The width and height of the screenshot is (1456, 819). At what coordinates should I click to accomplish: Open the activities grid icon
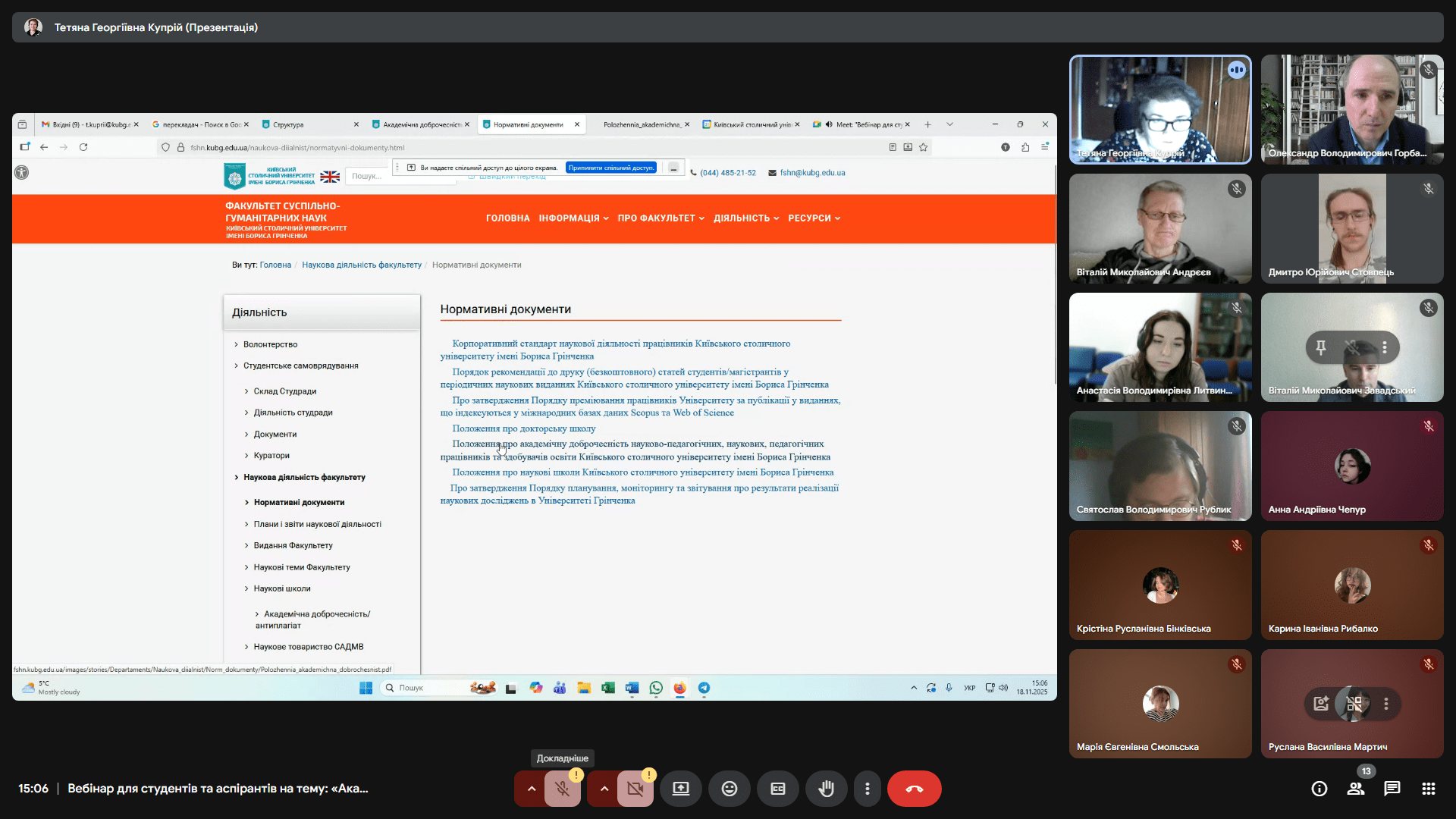1429,789
